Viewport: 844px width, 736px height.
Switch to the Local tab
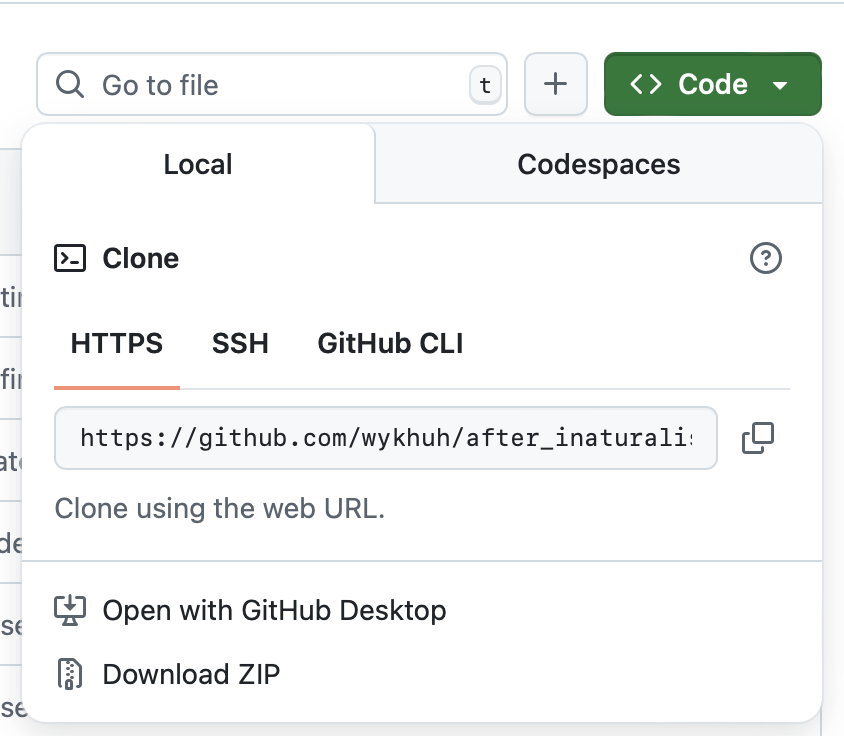point(198,165)
